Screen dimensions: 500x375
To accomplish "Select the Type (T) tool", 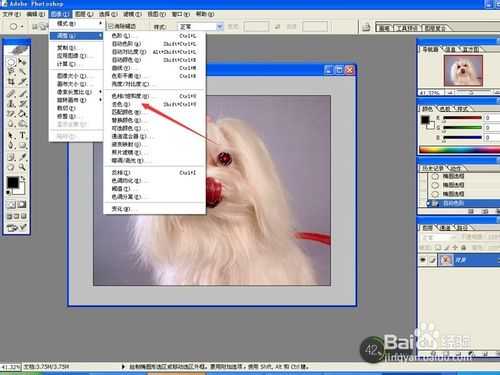I will [22, 135].
